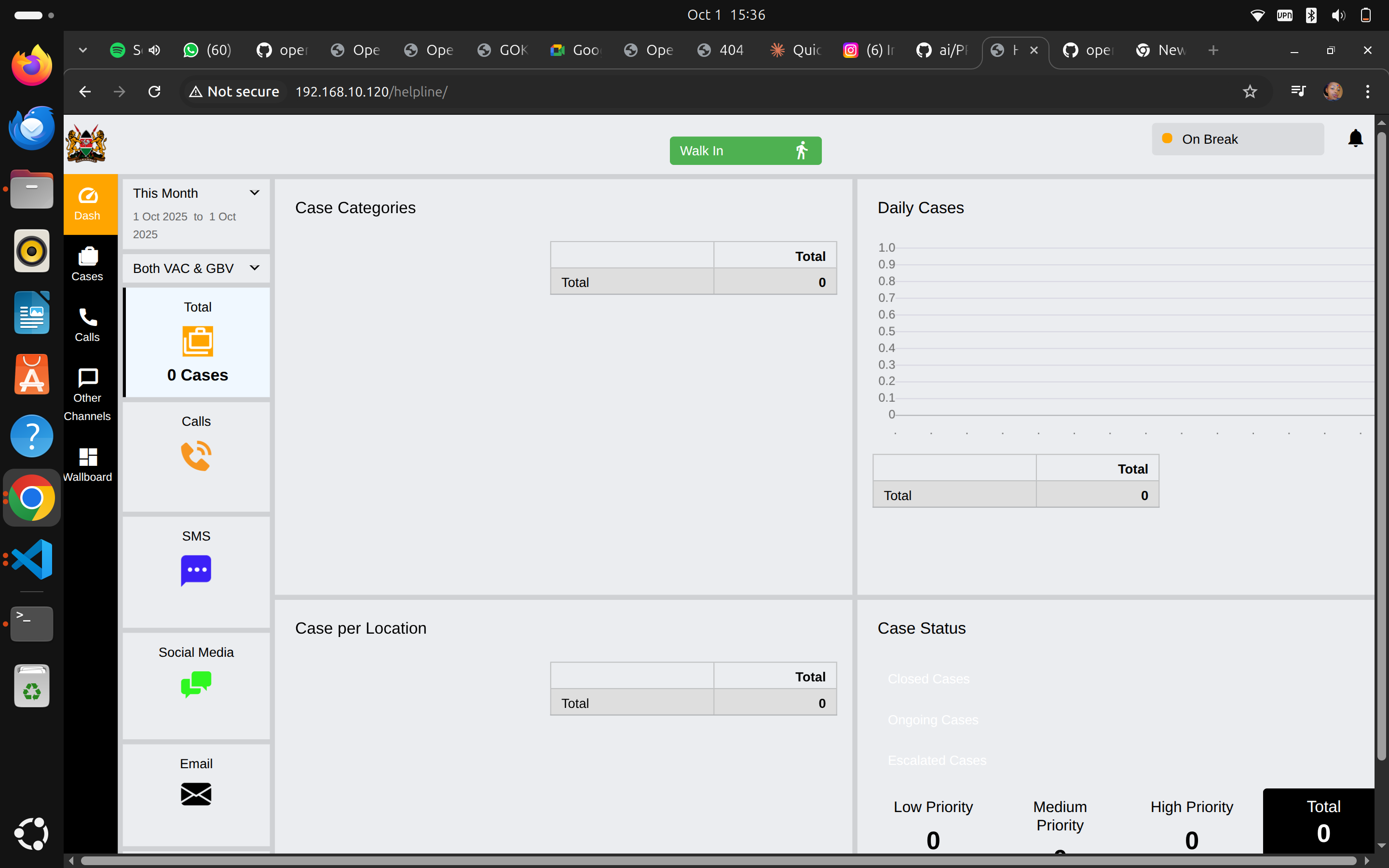Open the Social Media channel icon

coord(196,684)
